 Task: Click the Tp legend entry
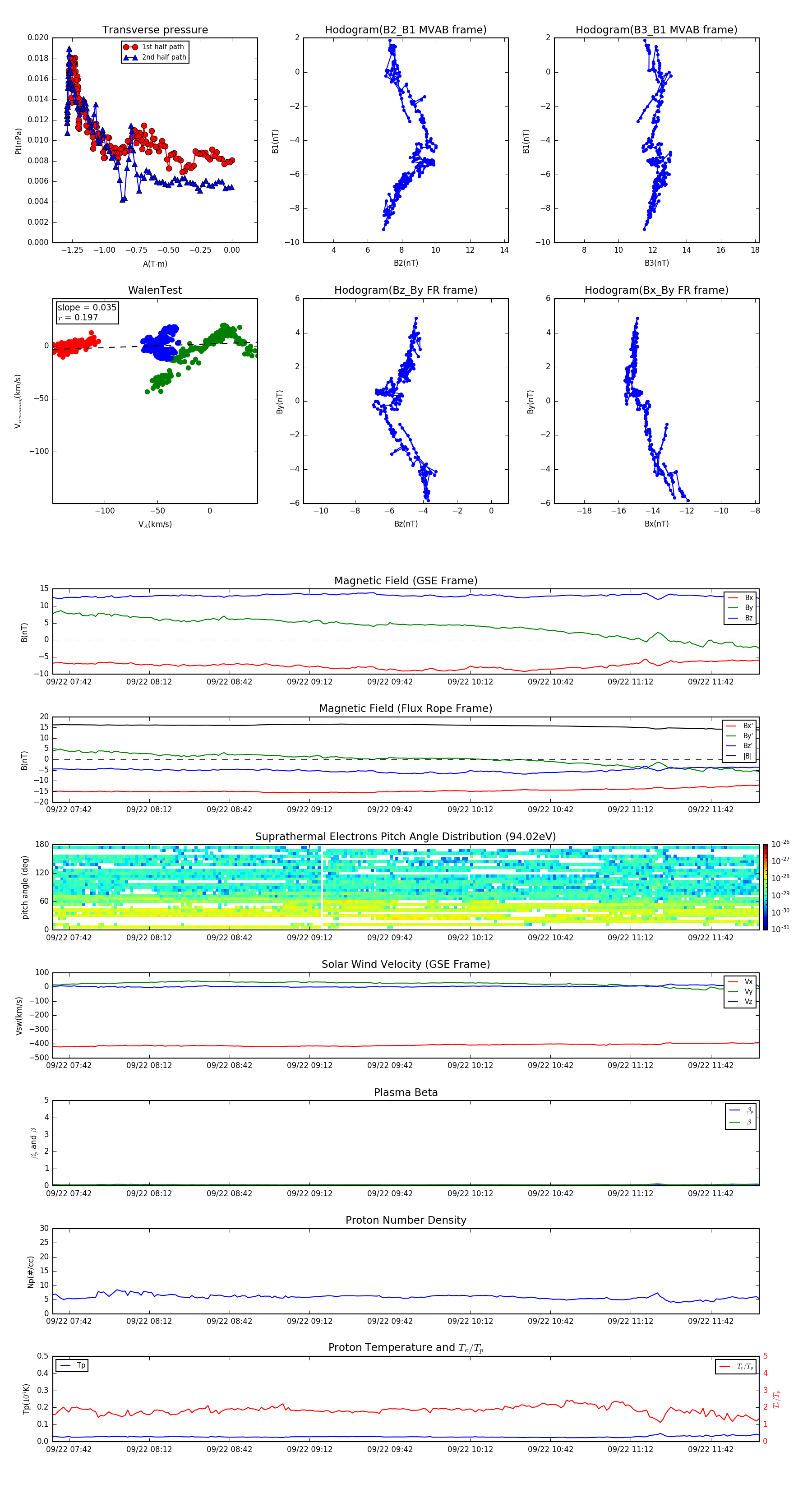point(72,1365)
